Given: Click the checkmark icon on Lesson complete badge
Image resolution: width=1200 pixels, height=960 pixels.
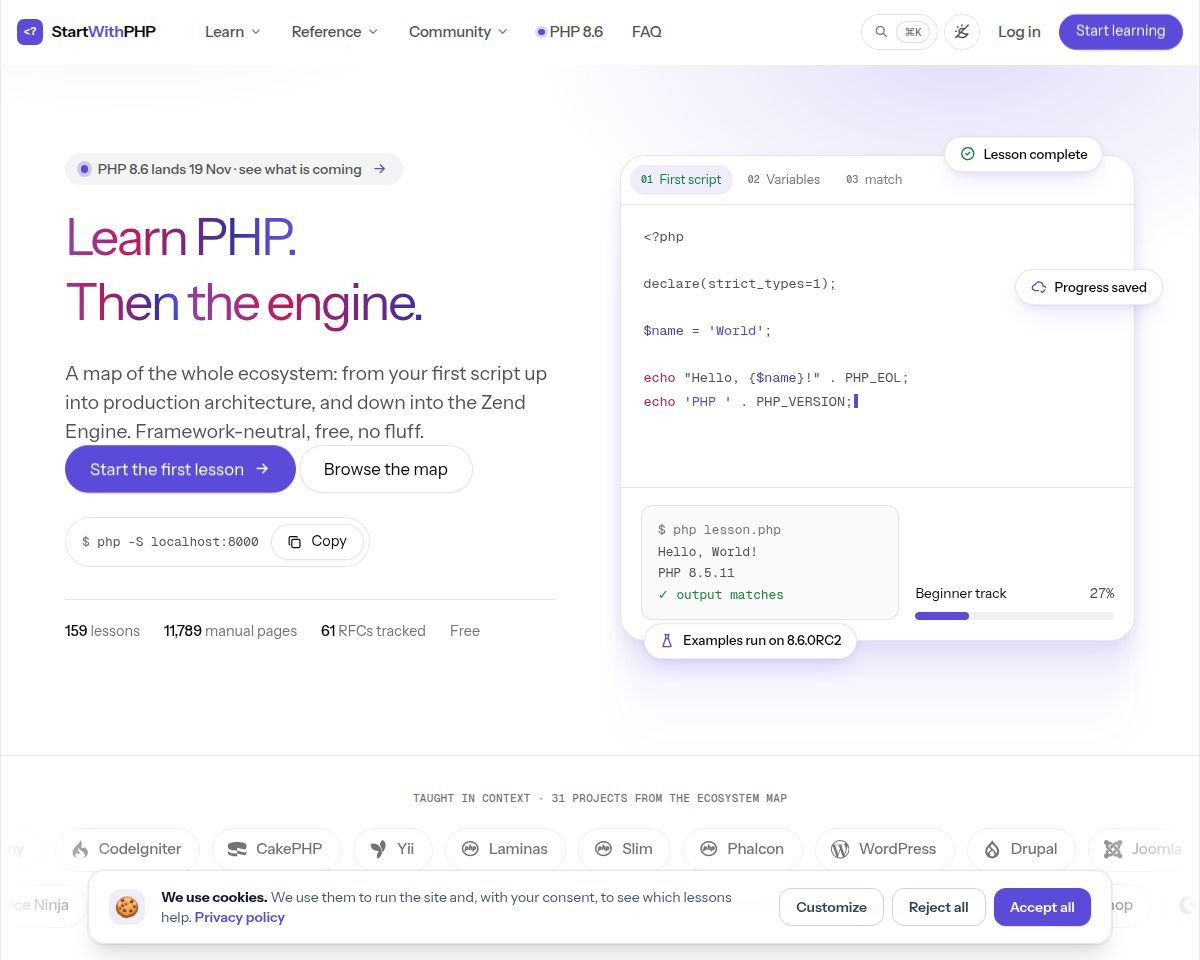Looking at the screenshot, I should [x=967, y=154].
